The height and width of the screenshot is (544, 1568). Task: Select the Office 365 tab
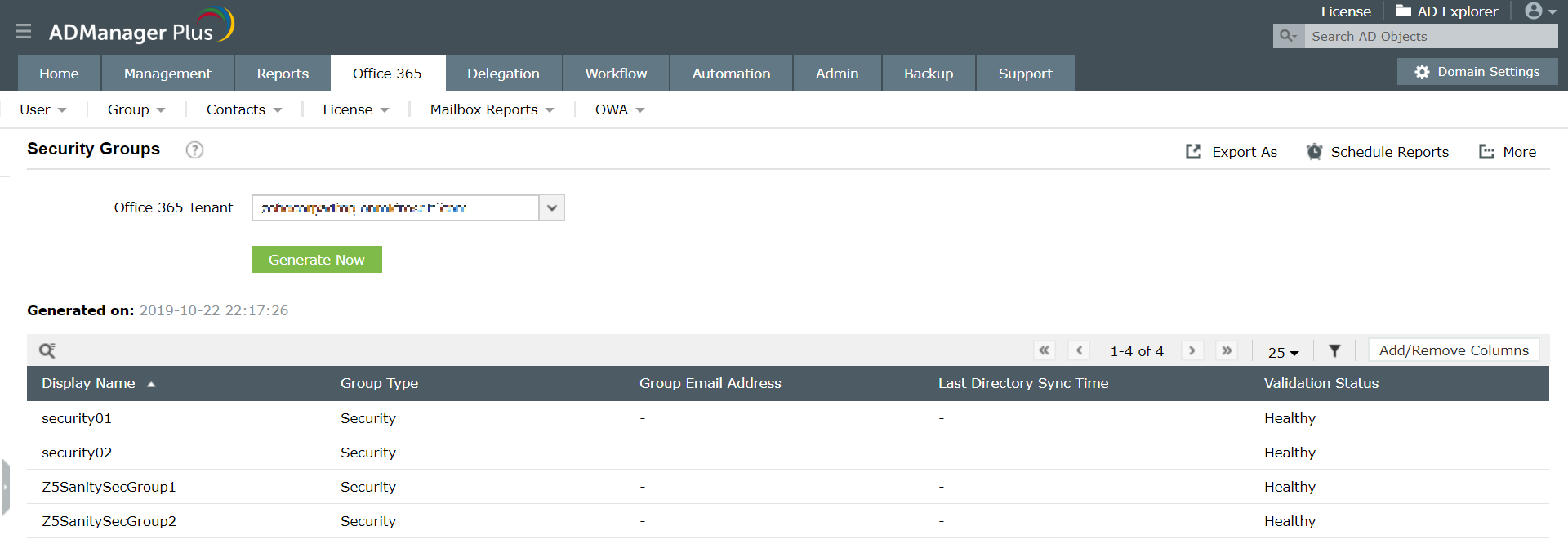point(387,74)
